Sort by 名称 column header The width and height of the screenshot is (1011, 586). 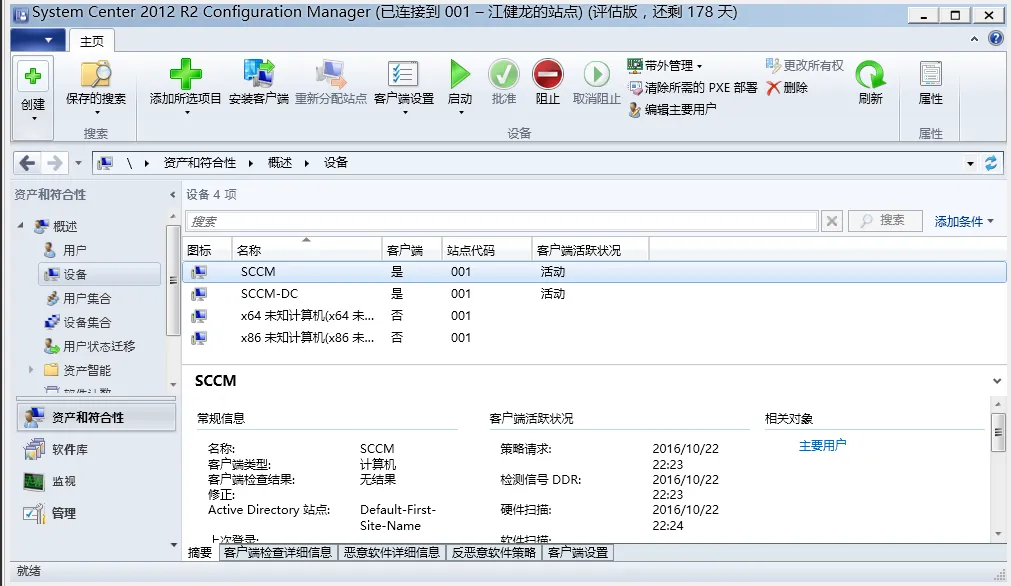(x=306, y=249)
